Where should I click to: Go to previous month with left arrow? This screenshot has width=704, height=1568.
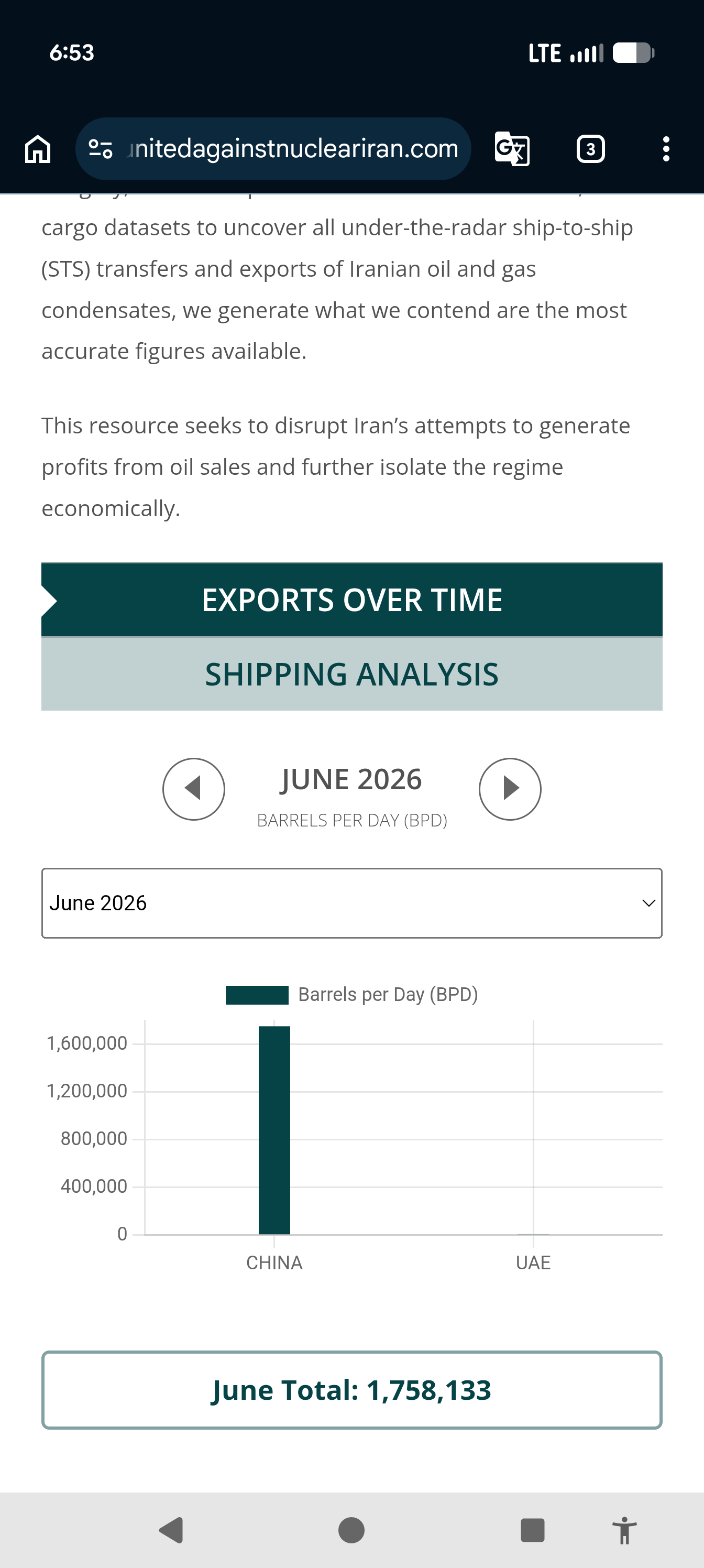[x=193, y=789]
